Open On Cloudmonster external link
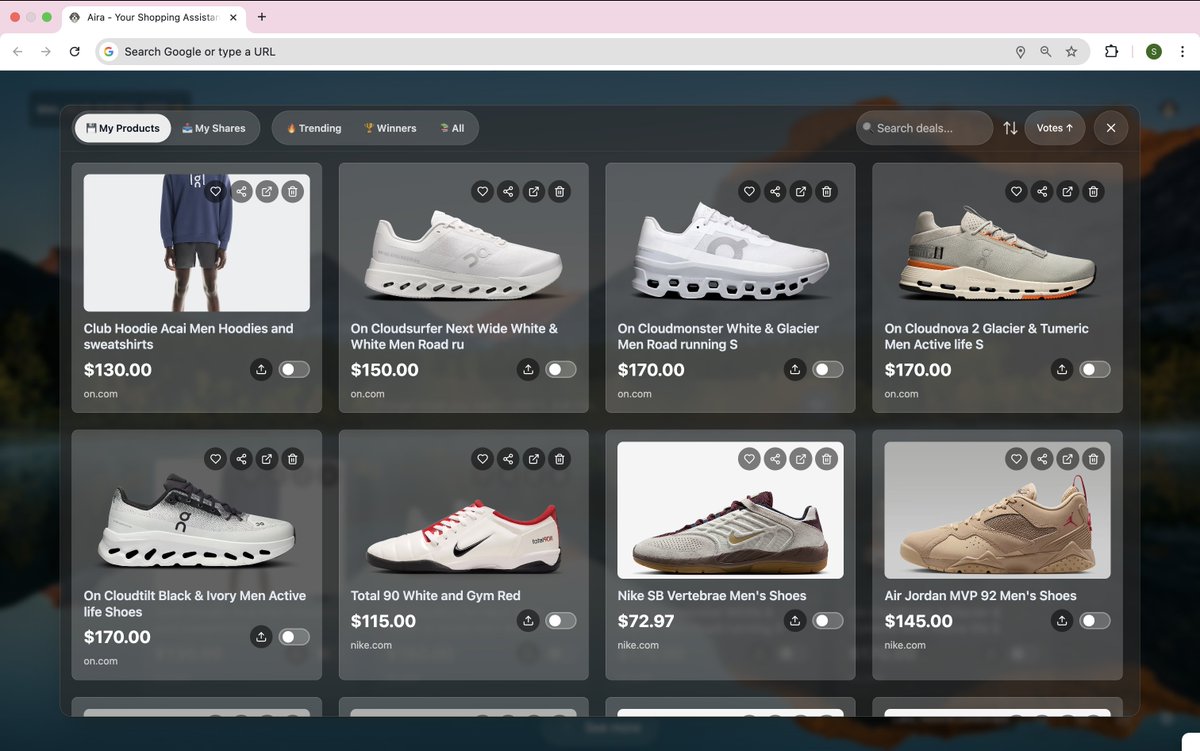Screen dimensions: 1200x751 coord(801,191)
